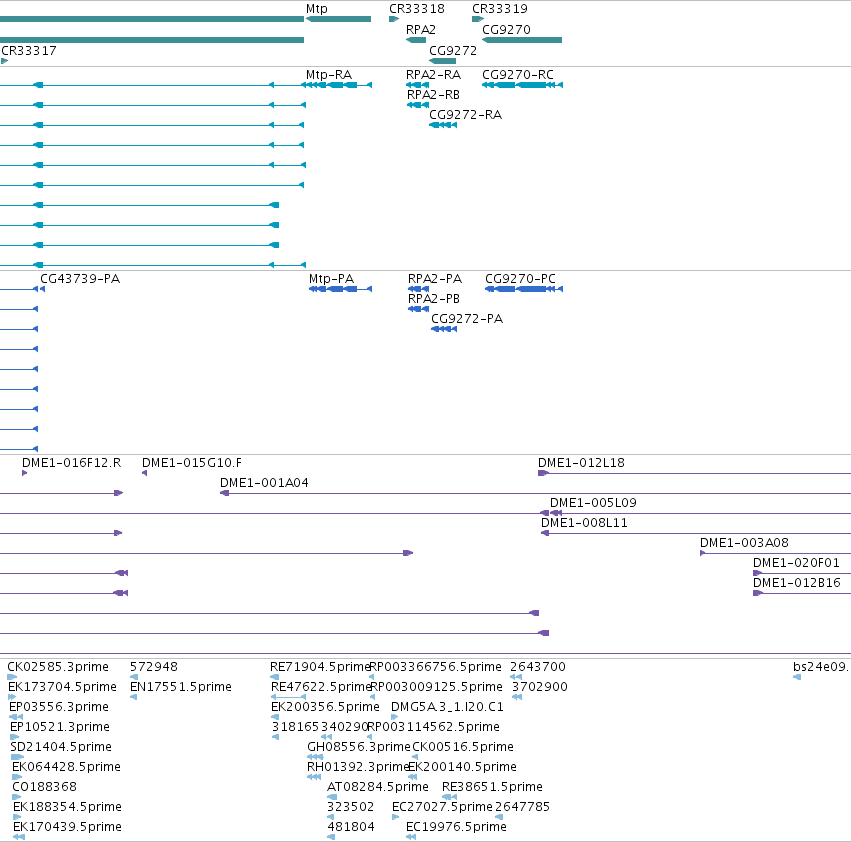Select the 2643700 EST label
Viewport: 851px width, 842px height.
click(x=538, y=667)
